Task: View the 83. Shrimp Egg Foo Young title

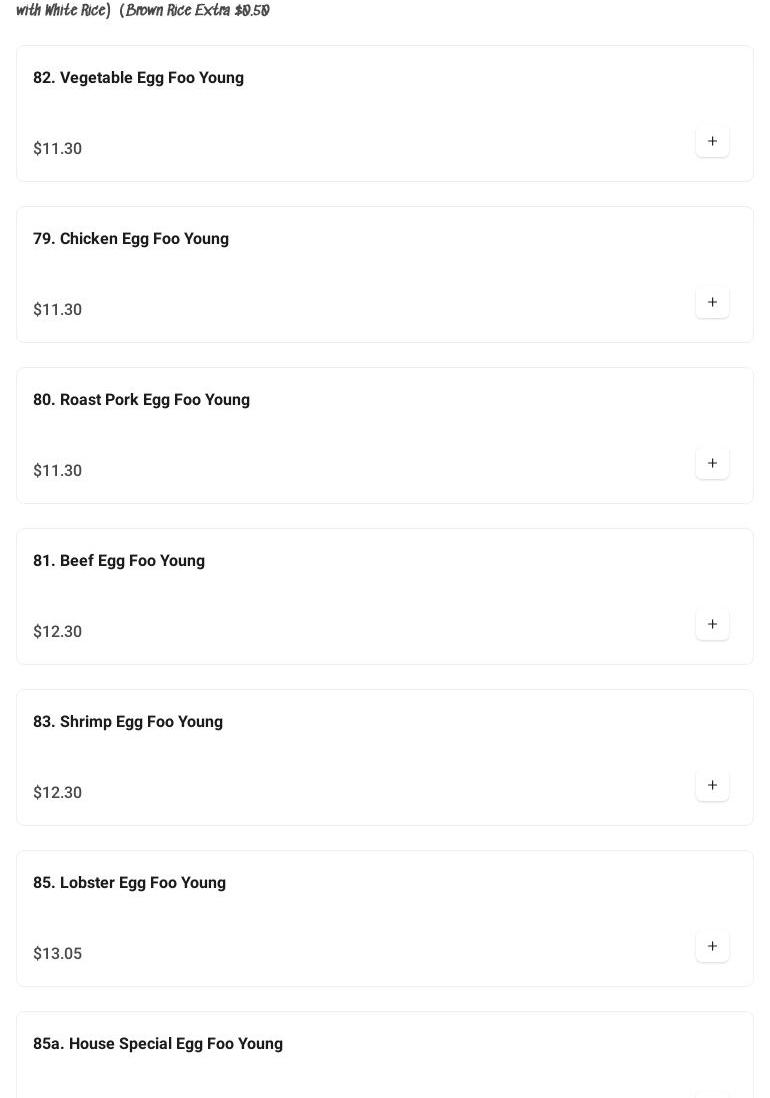Action: pyautogui.click(x=128, y=722)
